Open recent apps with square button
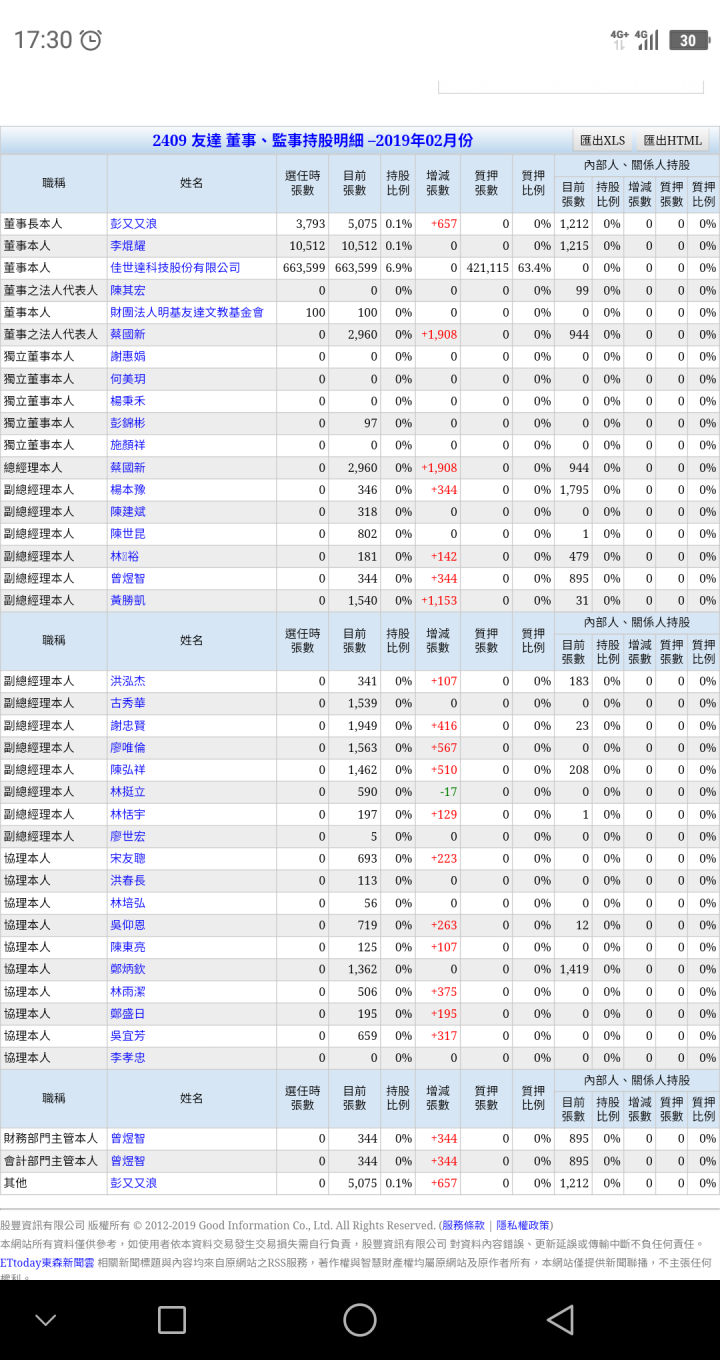The width and height of the screenshot is (720, 1360). click(172, 1319)
